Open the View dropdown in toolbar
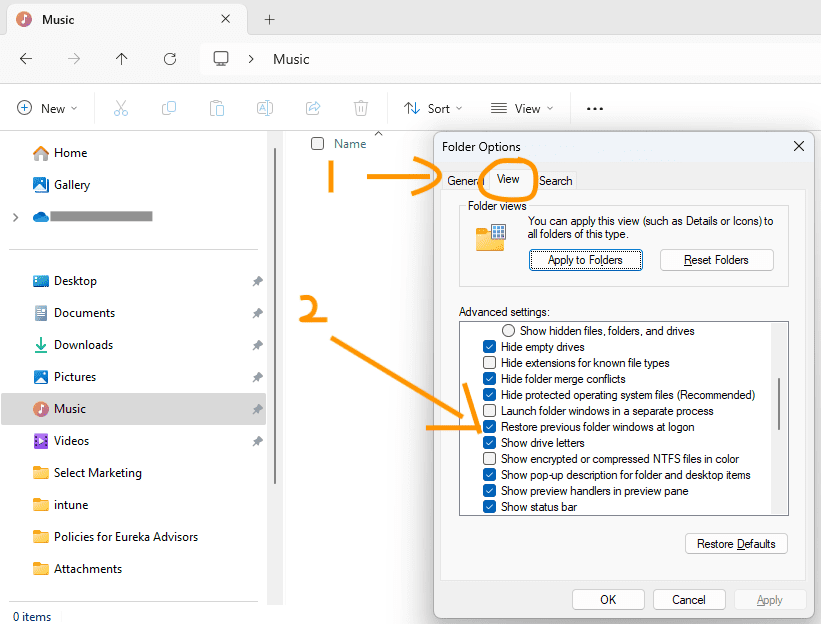Screen dimensions: 821x624 pyautogui.click(x=522, y=108)
